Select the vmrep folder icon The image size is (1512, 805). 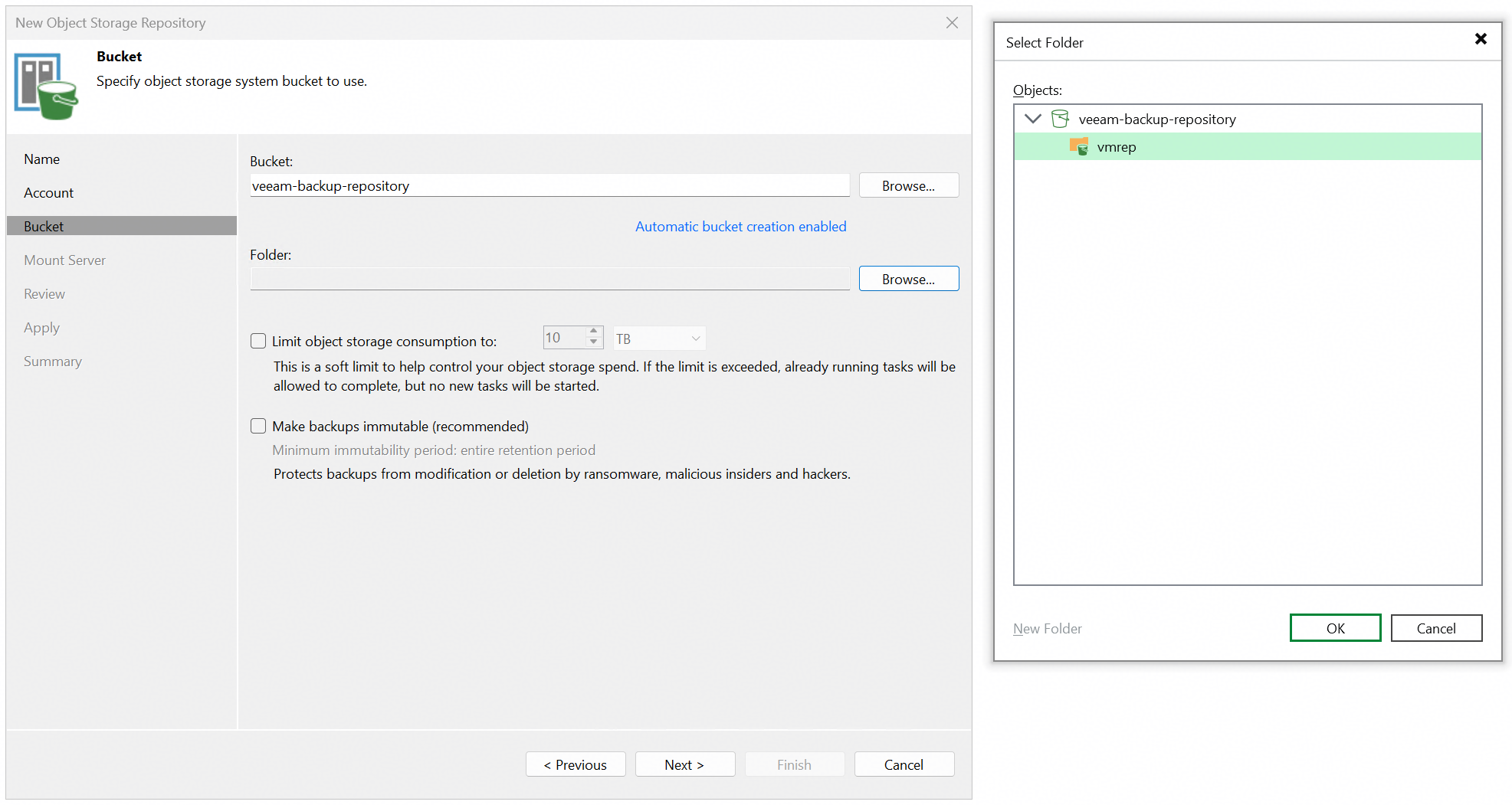(1079, 146)
